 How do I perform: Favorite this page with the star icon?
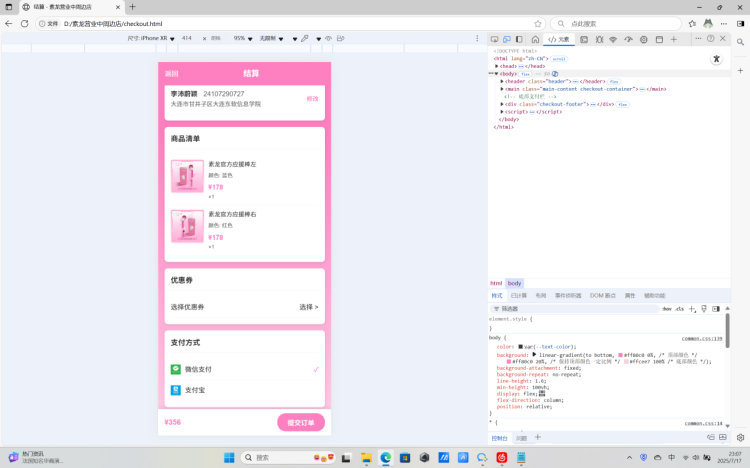tap(538, 23)
